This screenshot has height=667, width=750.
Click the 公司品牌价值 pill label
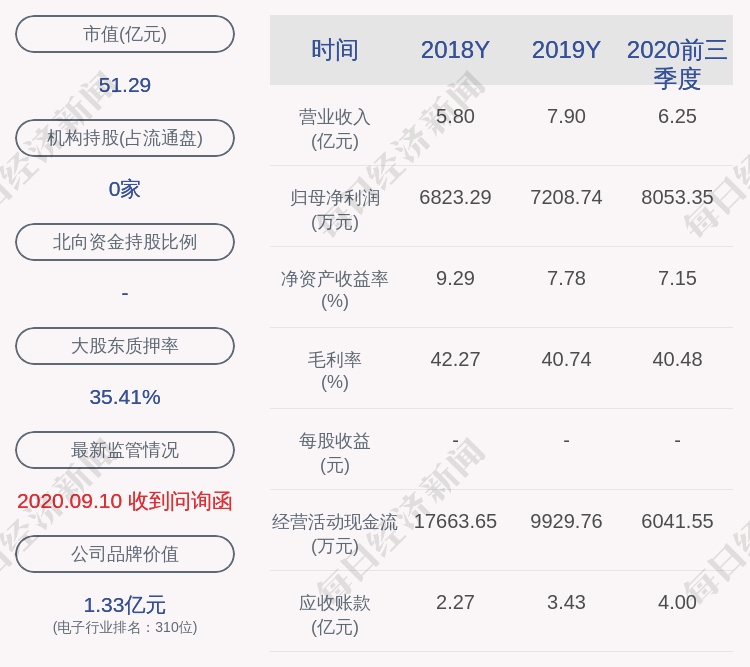tap(125, 554)
